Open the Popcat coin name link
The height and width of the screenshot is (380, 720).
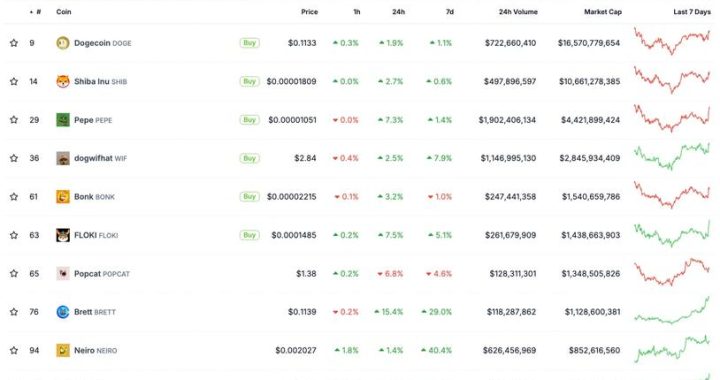pyautogui.click(x=87, y=274)
